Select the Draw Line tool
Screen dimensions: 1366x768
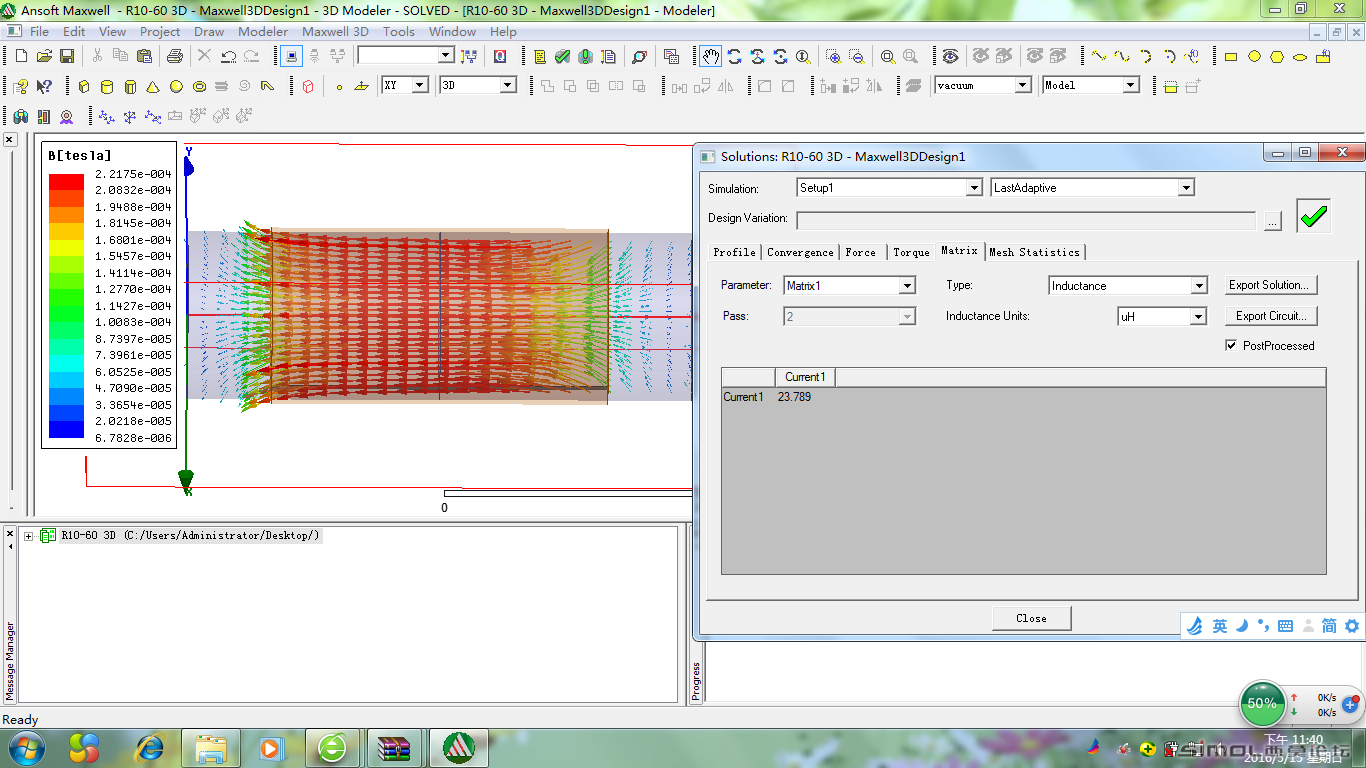(x=1098, y=56)
